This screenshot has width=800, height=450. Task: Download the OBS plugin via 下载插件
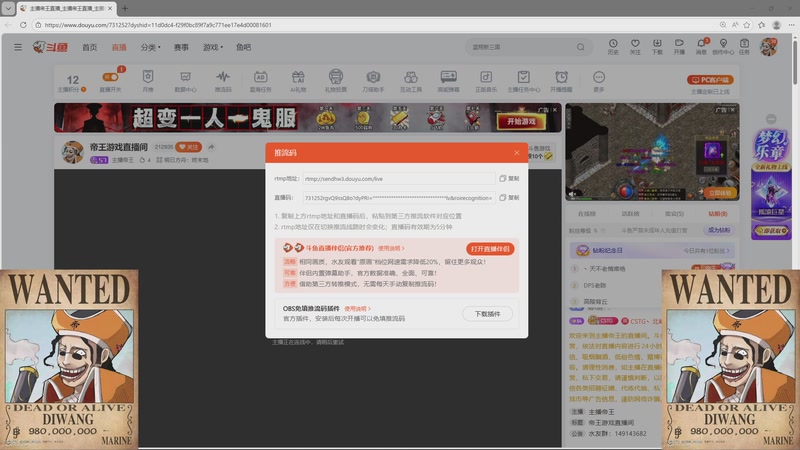click(487, 314)
